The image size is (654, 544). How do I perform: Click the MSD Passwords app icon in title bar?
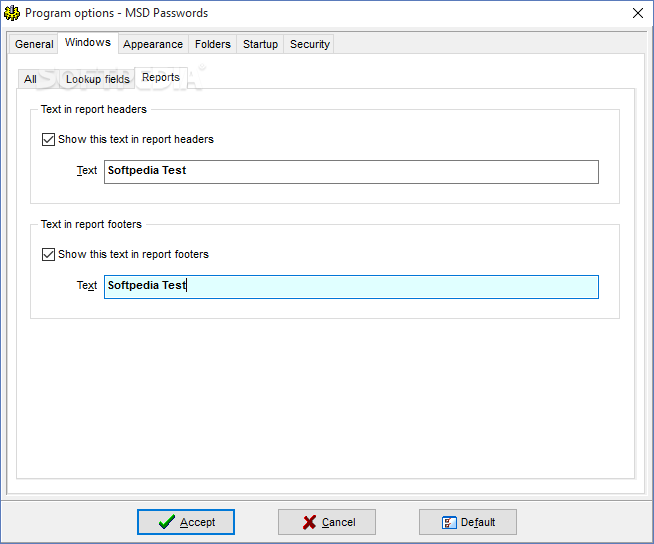tap(12, 13)
